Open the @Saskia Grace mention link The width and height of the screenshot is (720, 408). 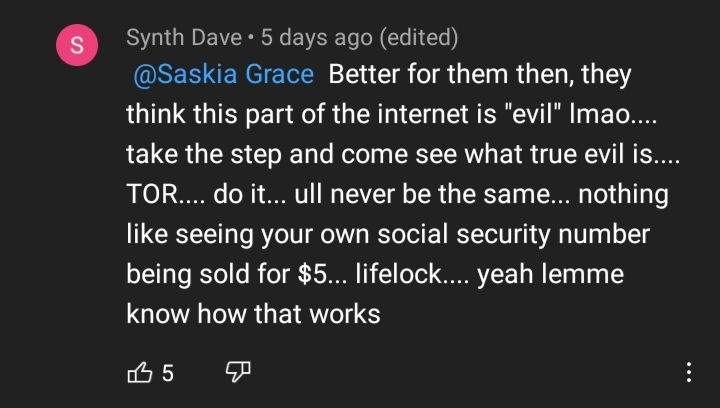tap(224, 74)
